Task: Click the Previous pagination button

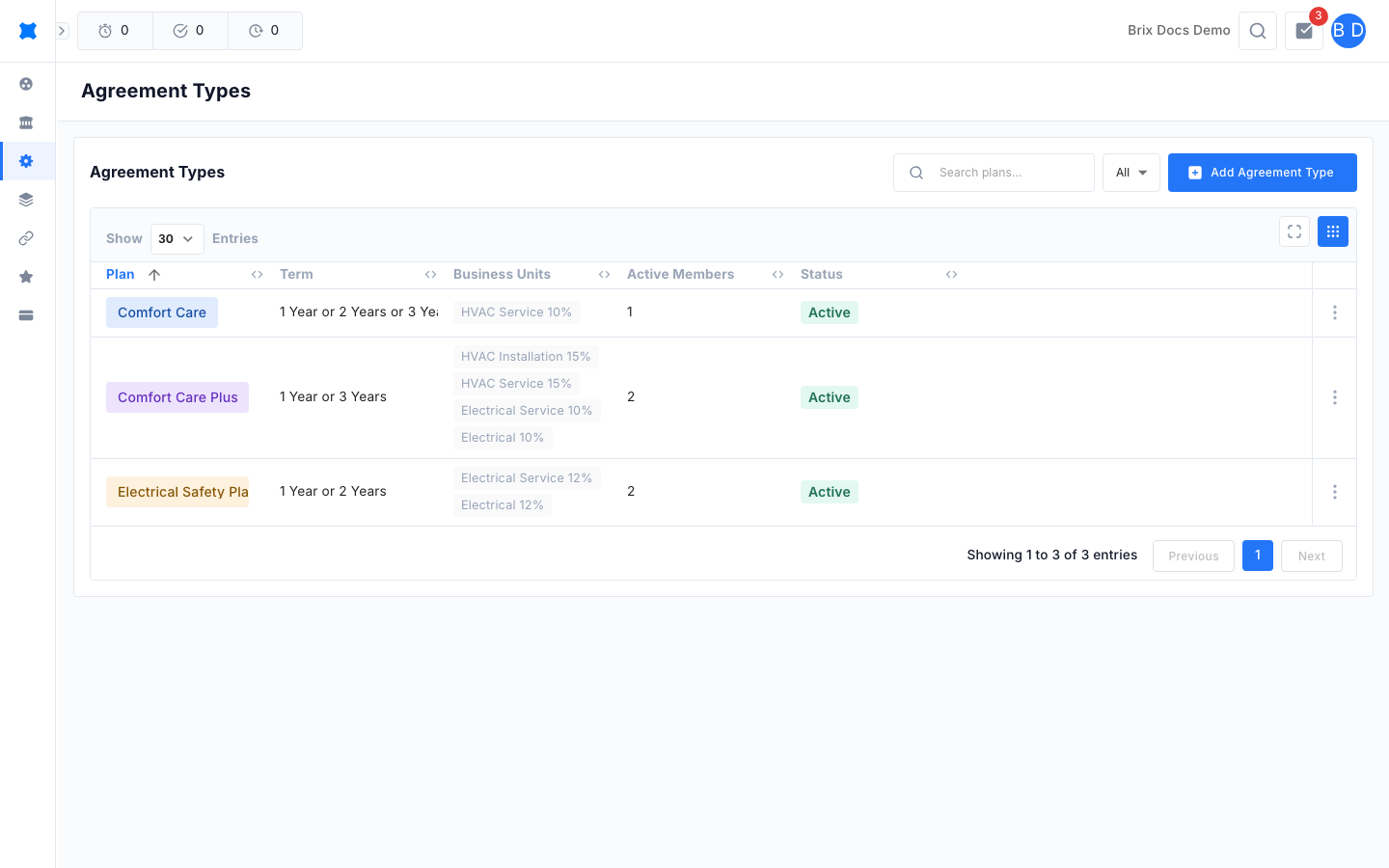Action: [x=1193, y=556]
